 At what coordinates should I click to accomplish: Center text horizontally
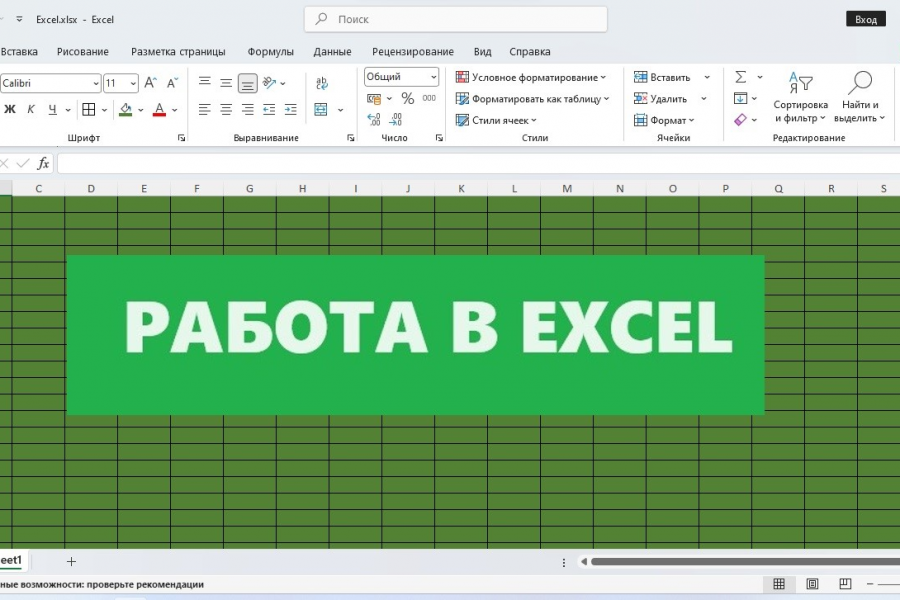coord(226,109)
